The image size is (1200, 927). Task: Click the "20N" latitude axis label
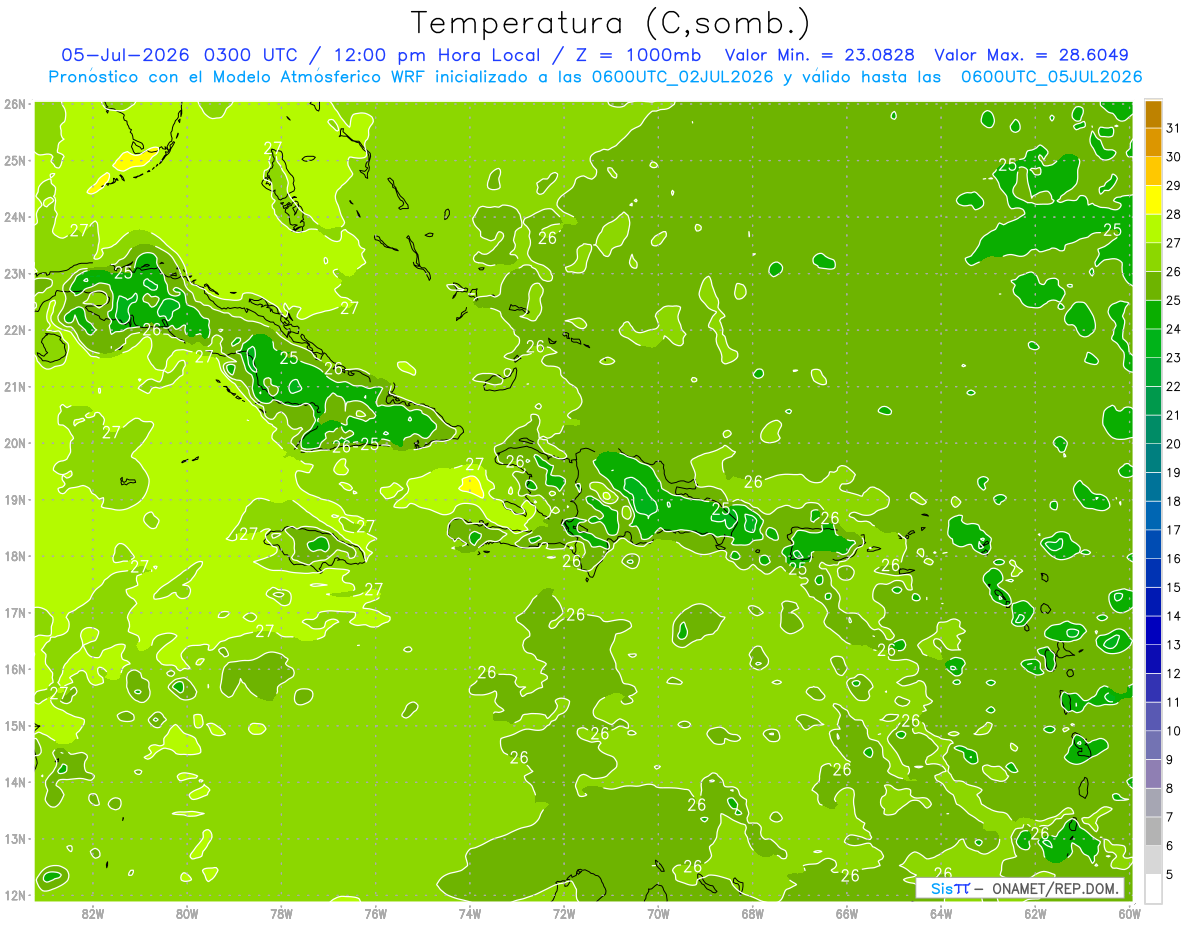(15, 443)
